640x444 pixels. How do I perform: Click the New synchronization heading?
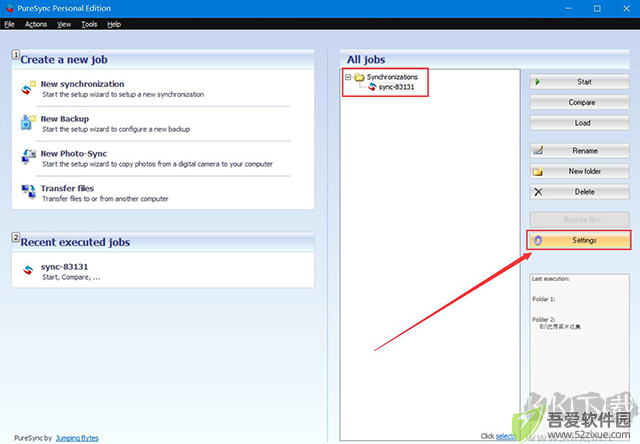82,84
